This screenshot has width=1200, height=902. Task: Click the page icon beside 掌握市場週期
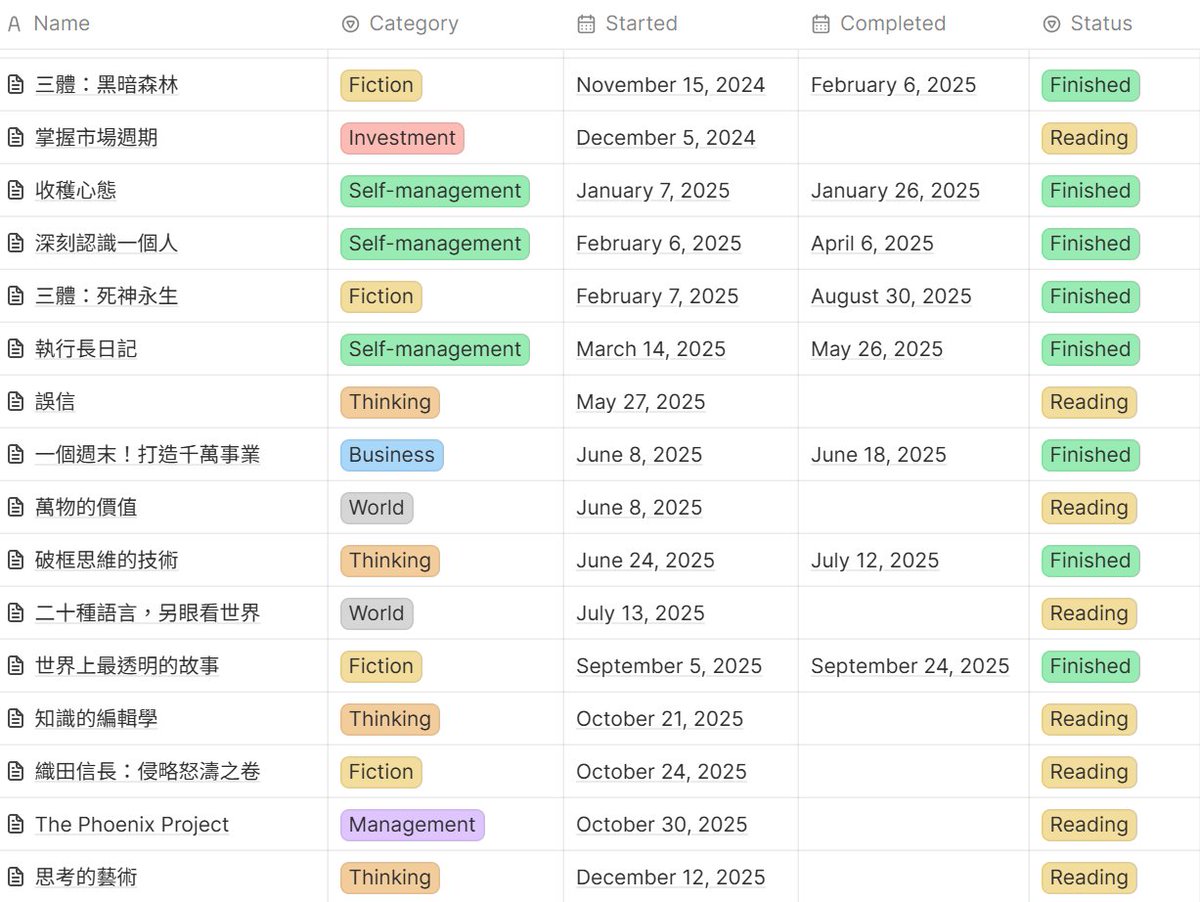(x=15, y=138)
